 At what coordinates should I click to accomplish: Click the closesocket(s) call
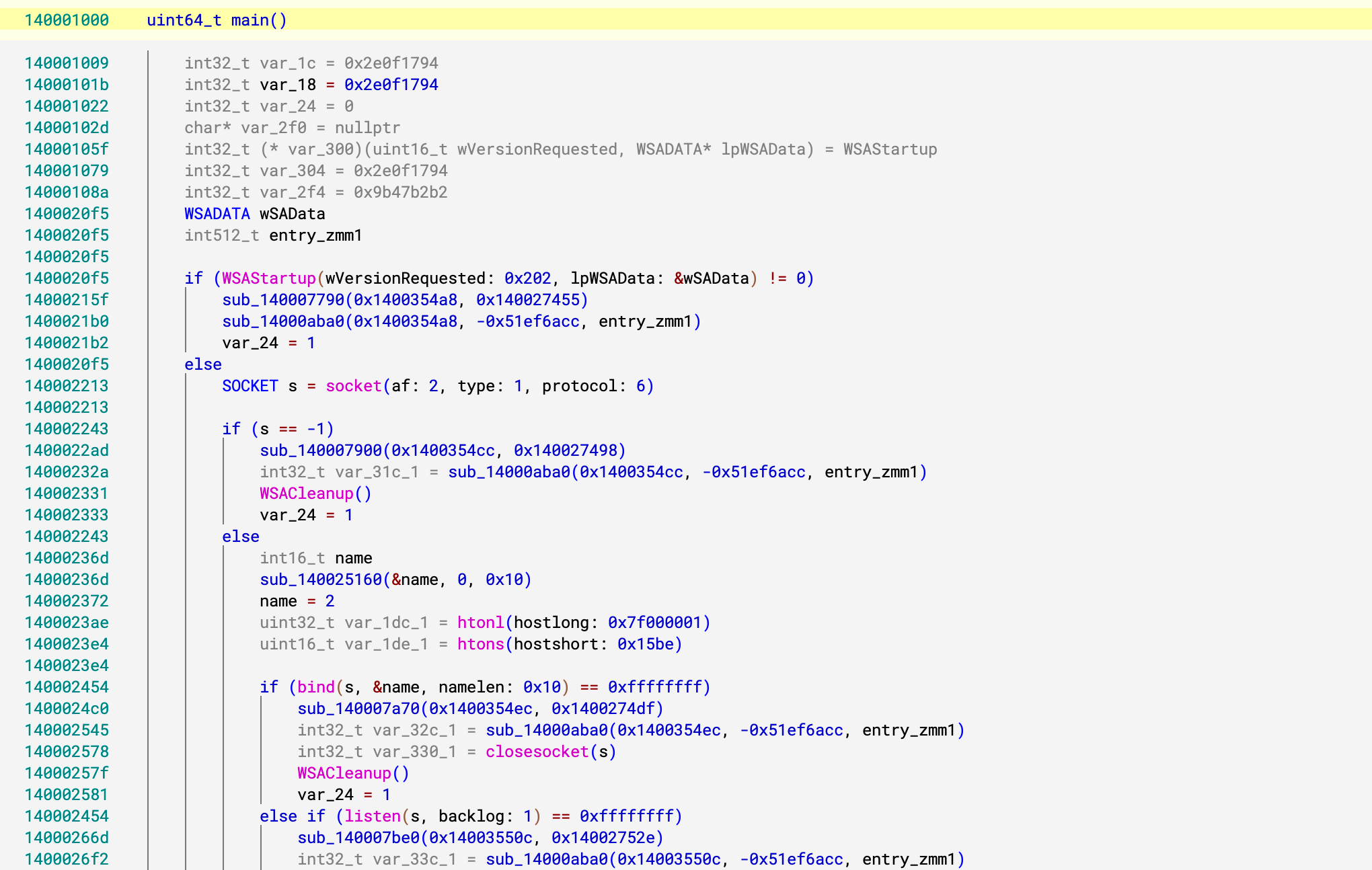coord(537,752)
